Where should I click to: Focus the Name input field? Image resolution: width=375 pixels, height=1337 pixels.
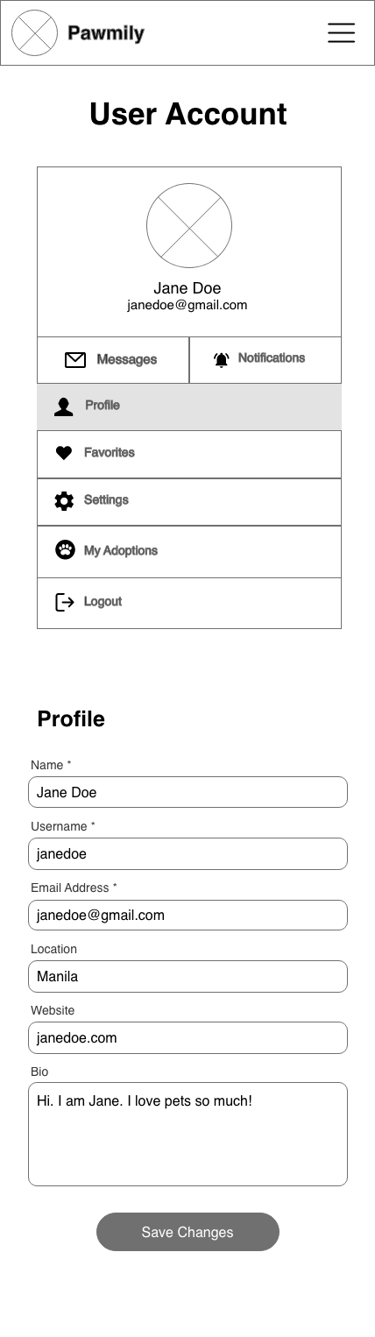pos(188,792)
